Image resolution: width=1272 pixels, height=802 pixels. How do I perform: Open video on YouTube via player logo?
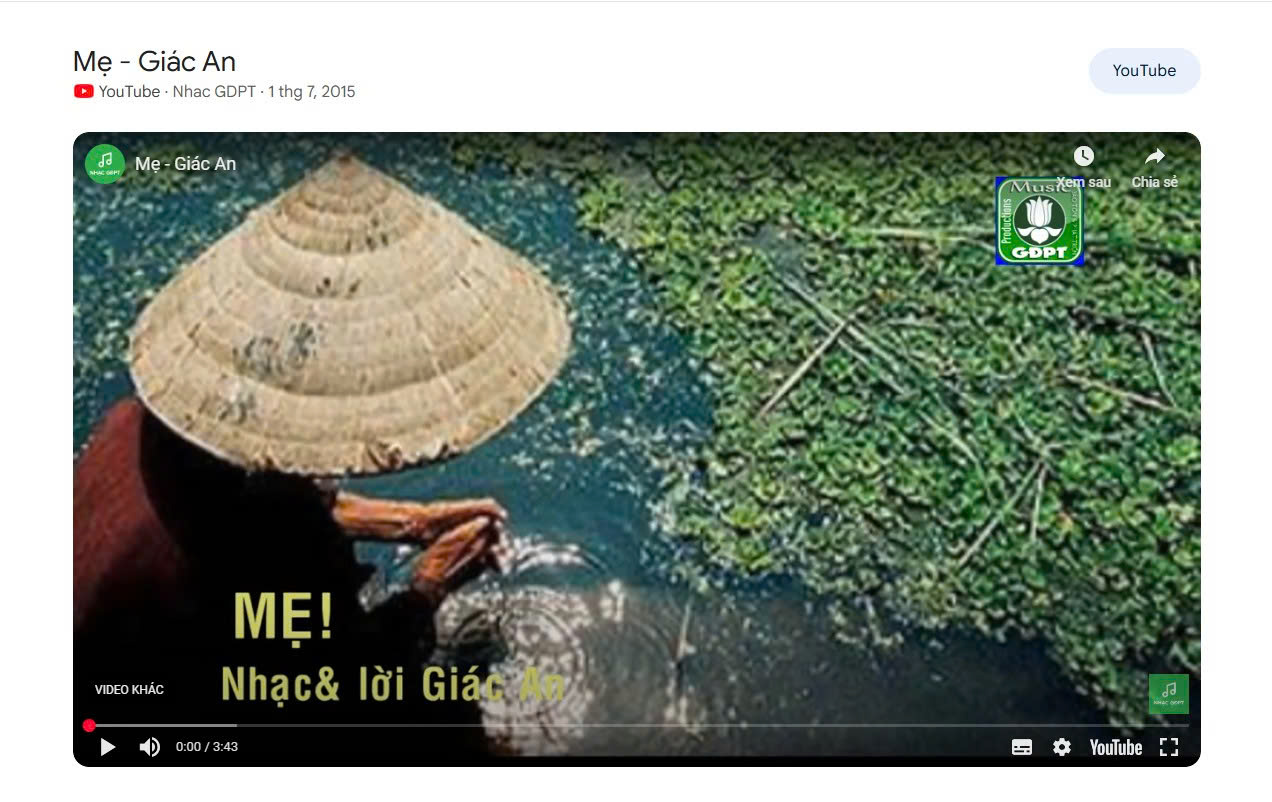(1116, 747)
